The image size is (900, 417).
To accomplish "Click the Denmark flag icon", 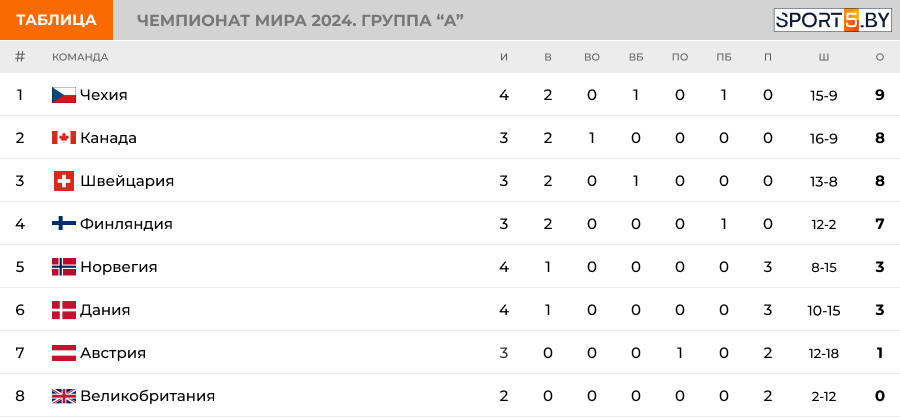I will click(64, 310).
